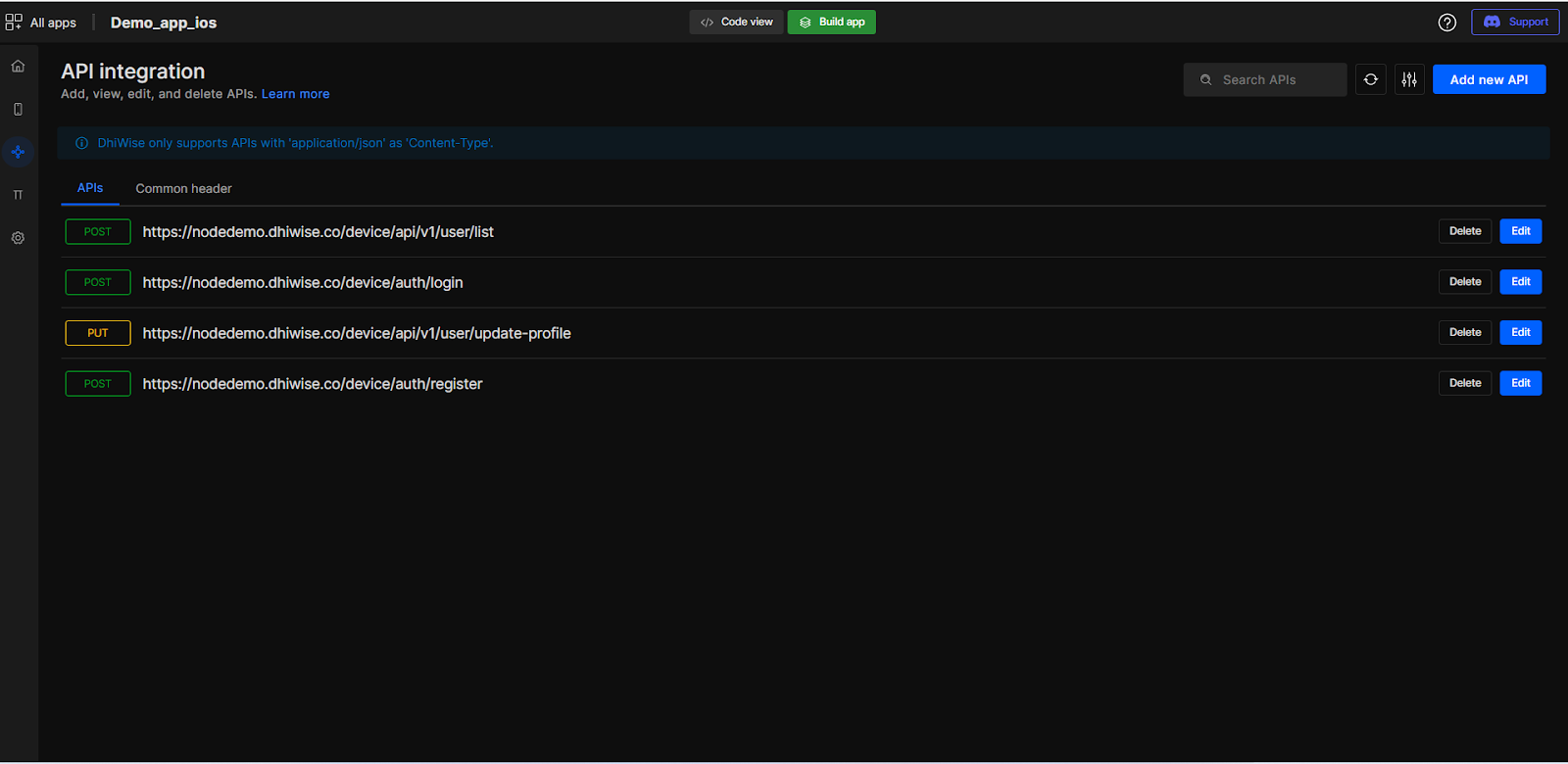1568x764 pixels.
Task: Open the Learn more link
Action: tap(295, 94)
